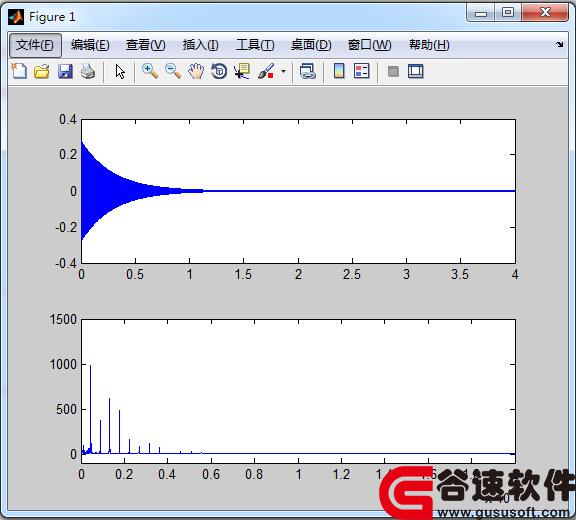The image size is (576, 520).
Task: Save figure using floppy disk icon
Action: 65,71
